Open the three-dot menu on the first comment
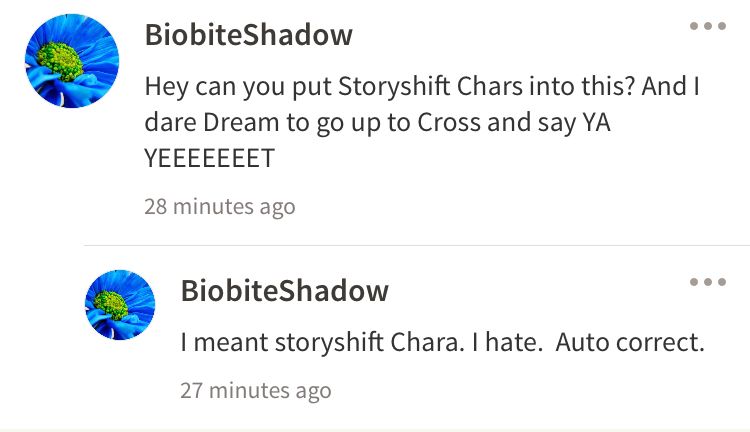The image size is (750, 432). click(x=707, y=26)
